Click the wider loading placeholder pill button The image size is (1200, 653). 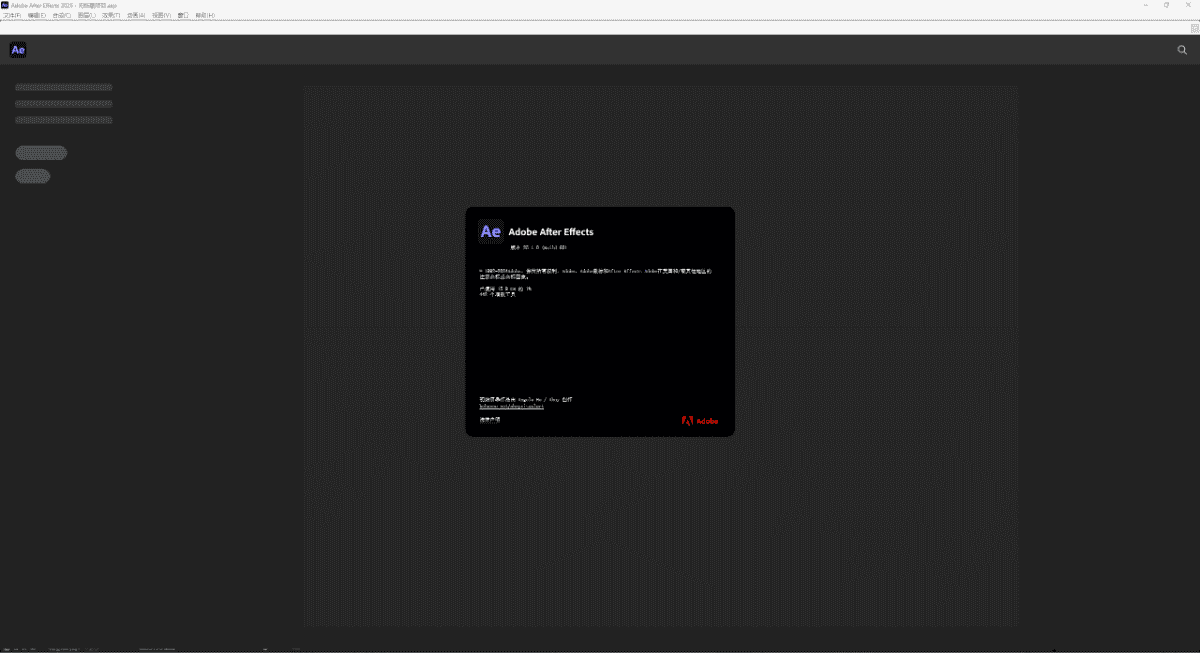click(41, 153)
